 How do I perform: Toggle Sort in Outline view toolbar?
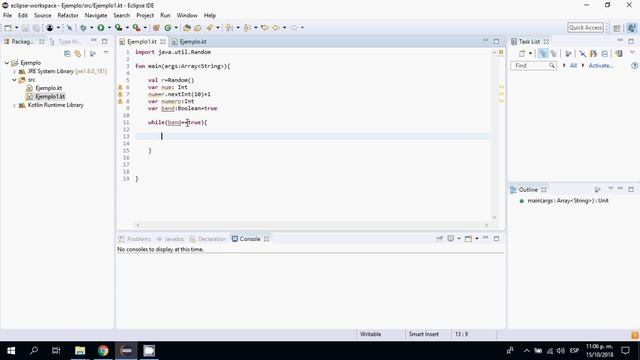[x=598, y=190]
